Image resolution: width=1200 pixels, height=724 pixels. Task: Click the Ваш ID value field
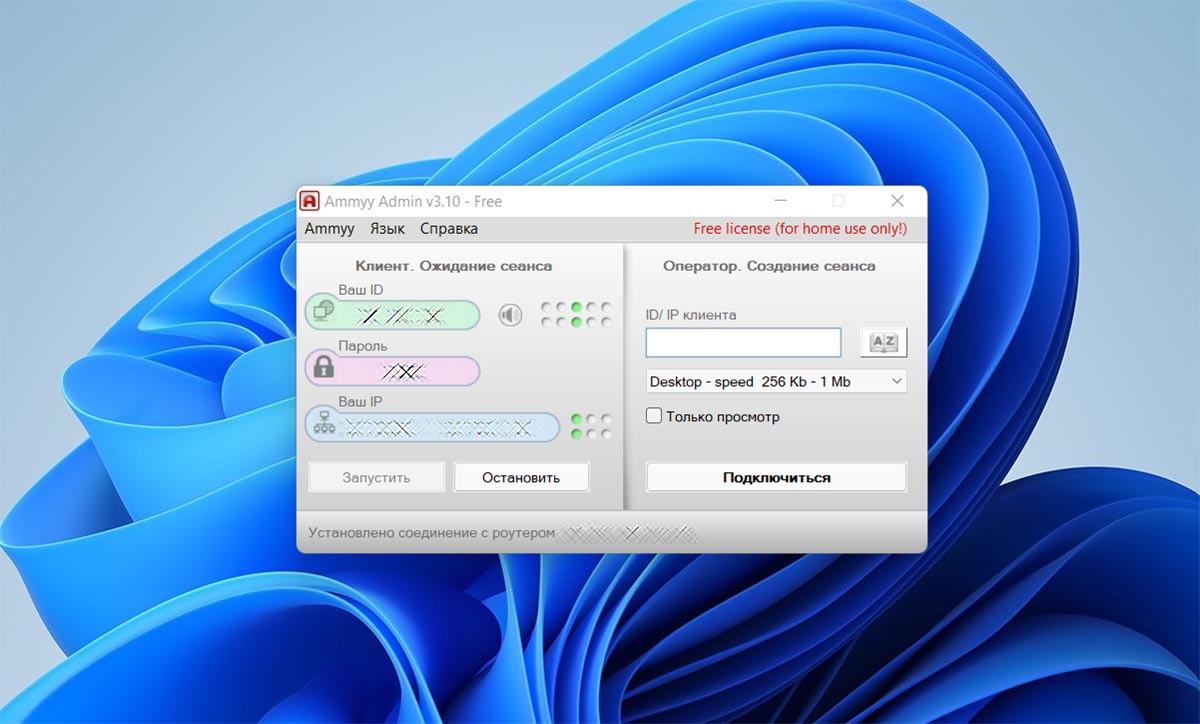click(x=405, y=316)
